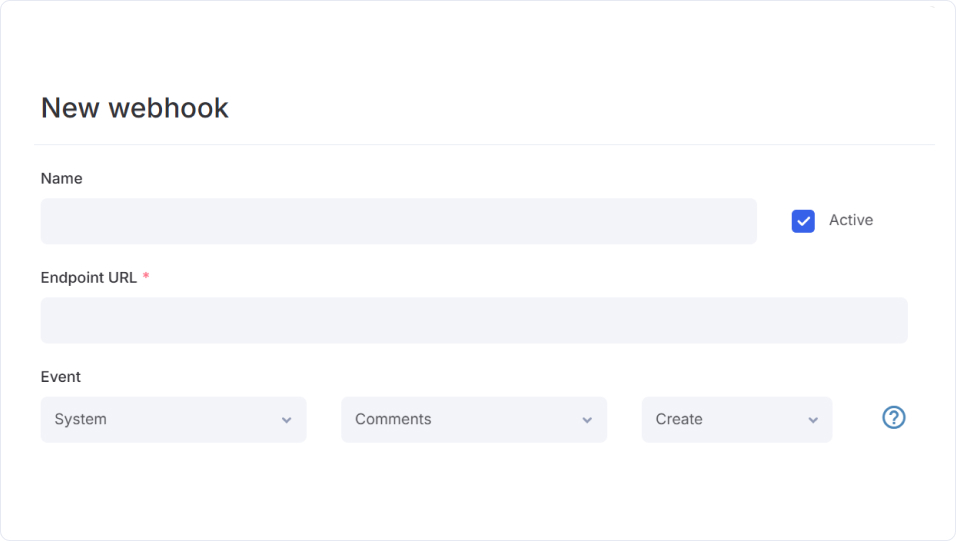Image resolution: width=956 pixels, height=541 pixels.
Task: Focus the Name input field
Action: click(x=398, y=221)
